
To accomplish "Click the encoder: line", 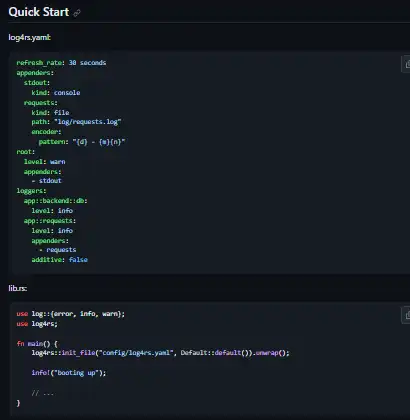I will (46, 132).
